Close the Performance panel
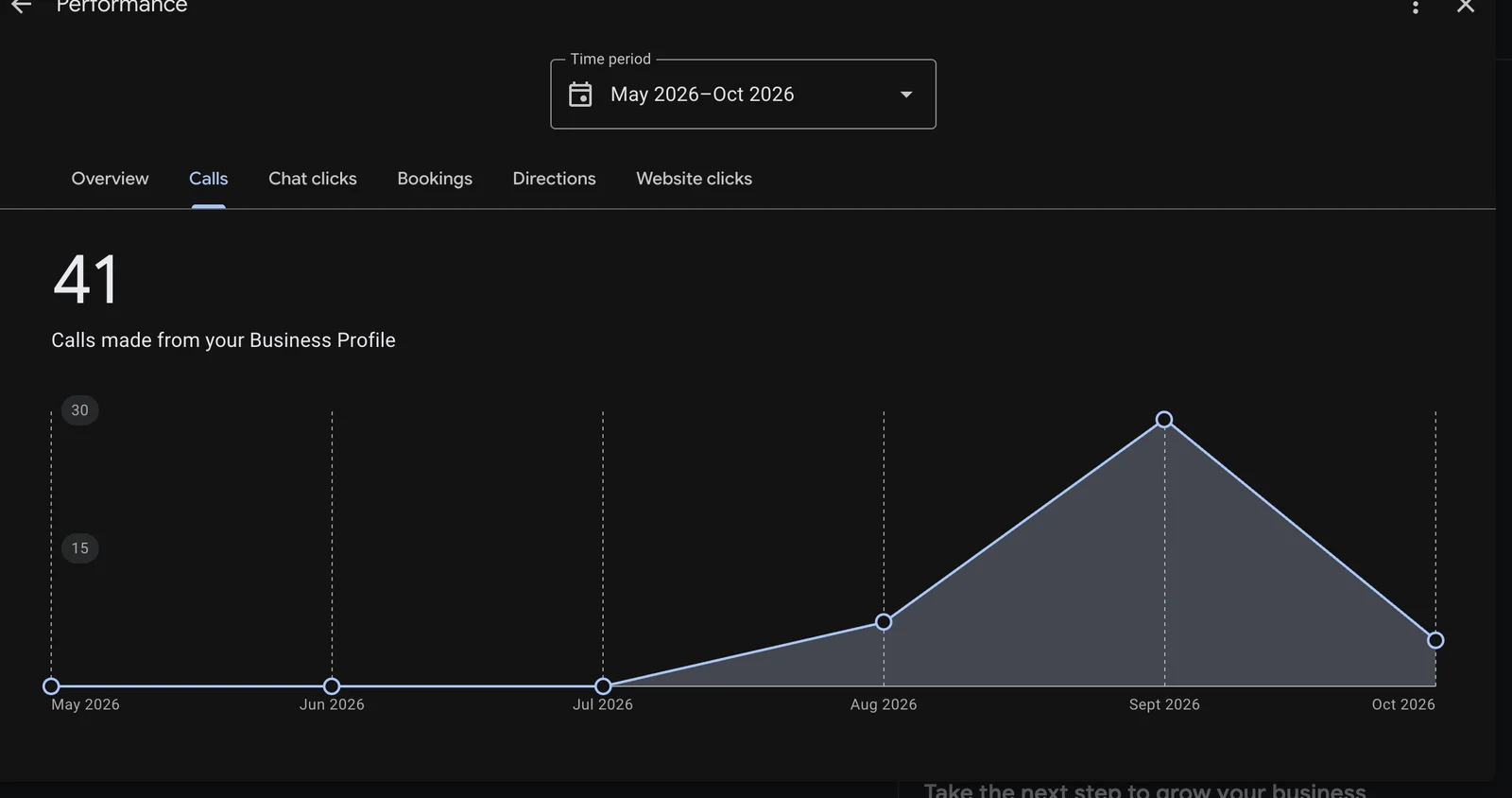This screenshot has width=1512, height=798. pyautogui.click(x=1466, y=6)
